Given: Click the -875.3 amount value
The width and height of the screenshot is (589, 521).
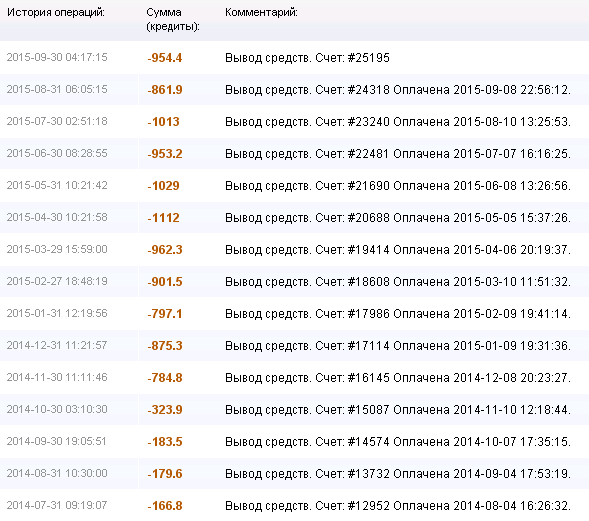Looking at the screenshot, I should coord(165,345).
